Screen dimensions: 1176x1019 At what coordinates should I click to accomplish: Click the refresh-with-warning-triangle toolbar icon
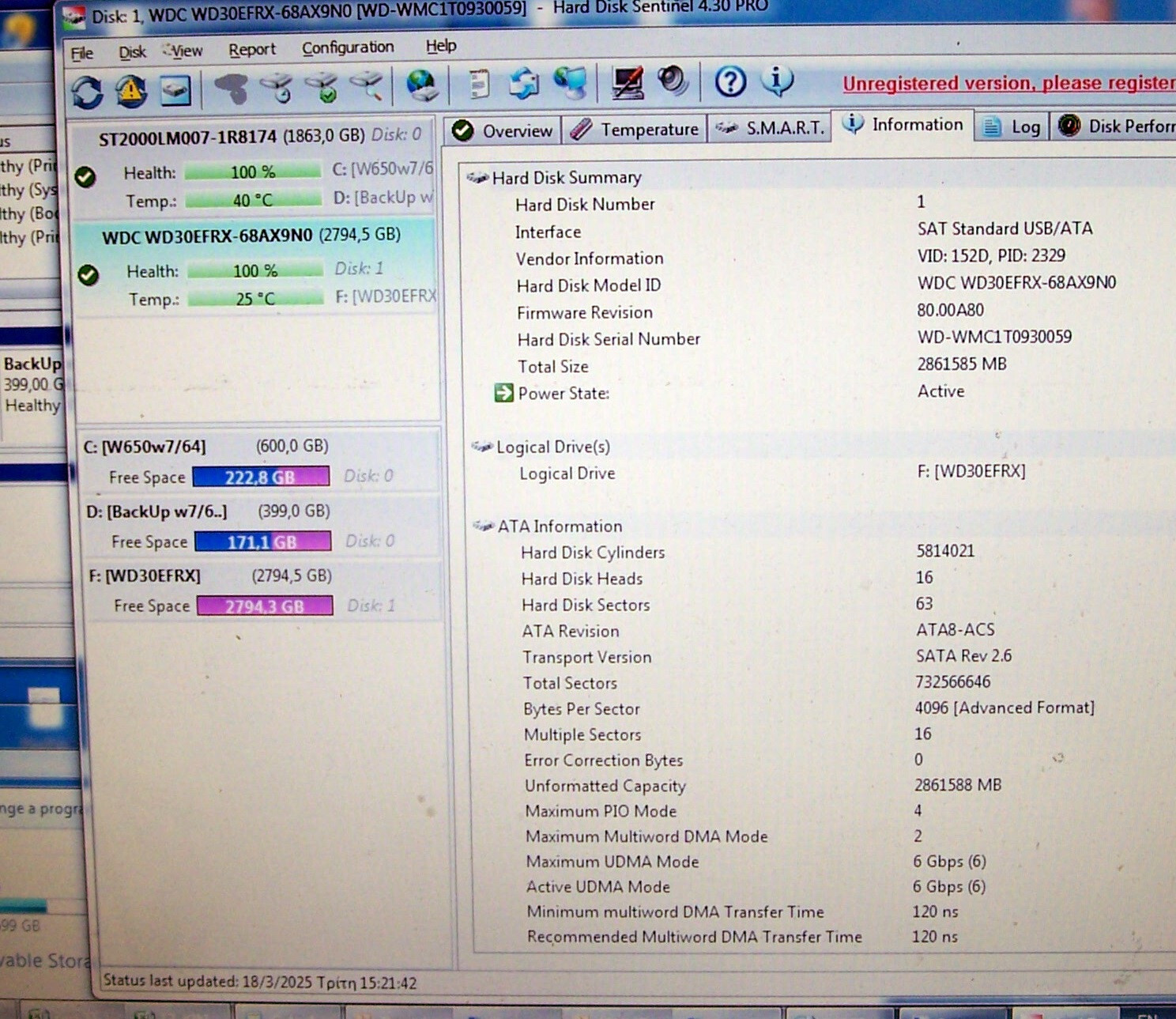pyautogui.click(x=131, y=92)
